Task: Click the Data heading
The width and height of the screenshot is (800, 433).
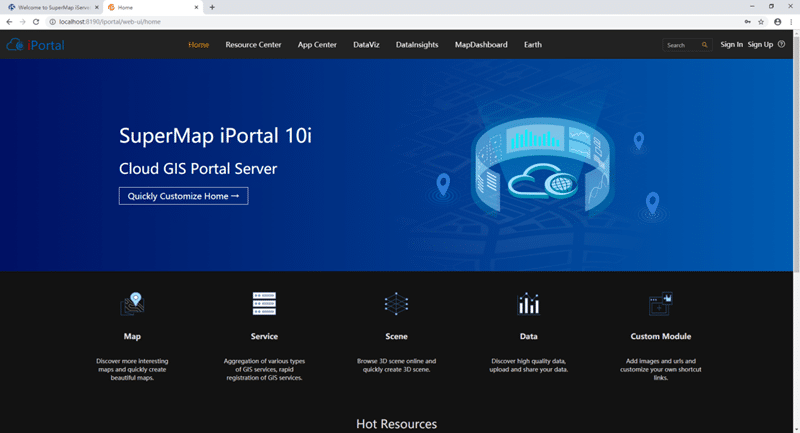Action: click(x=529, y=336)
